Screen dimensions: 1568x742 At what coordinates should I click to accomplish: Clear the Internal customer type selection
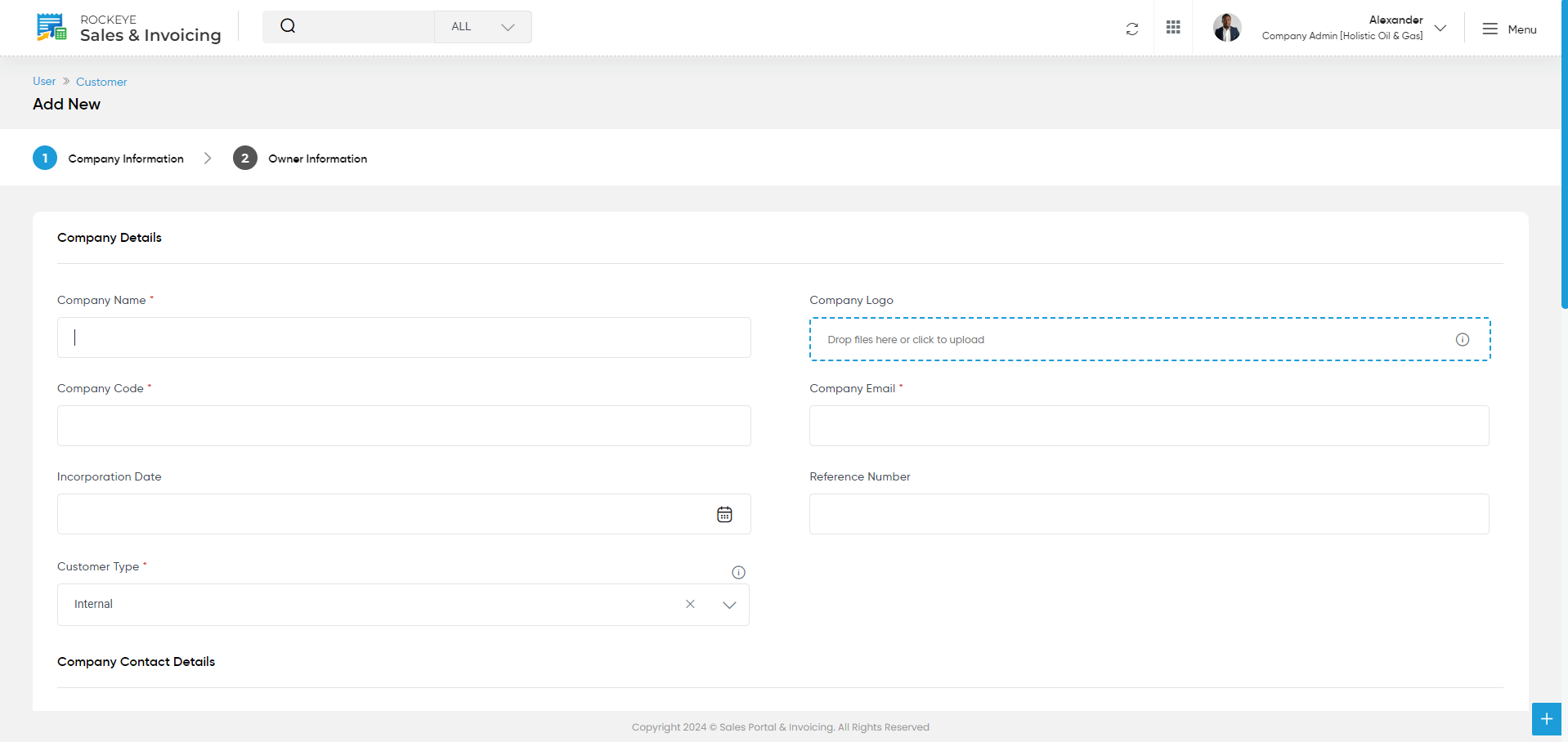[x=690, y=604]
